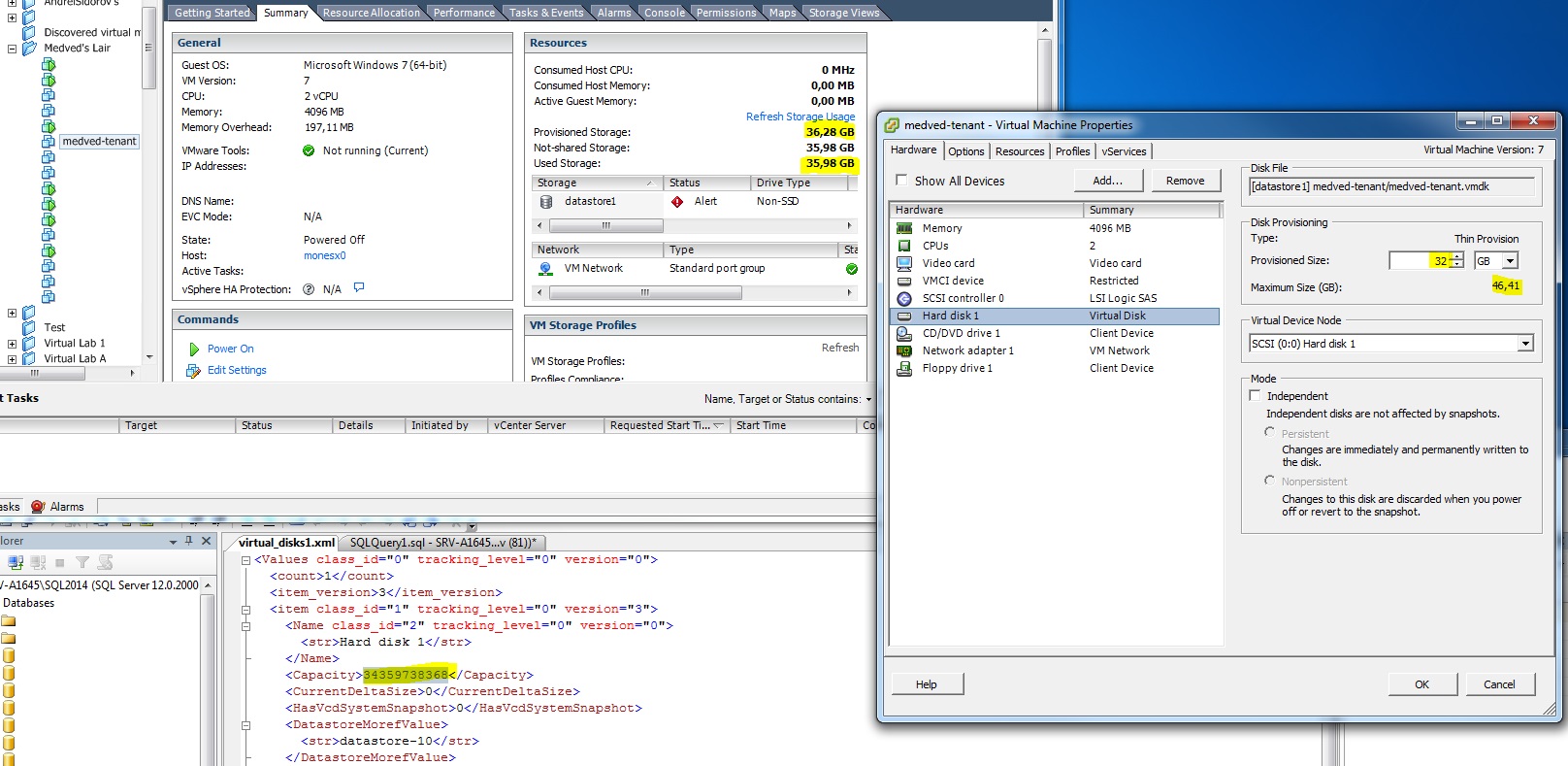Image resolution: width=1568 pixels, height=766 pixels.
Task: Click the VM Network icon
Action: (x=546, y=269)
